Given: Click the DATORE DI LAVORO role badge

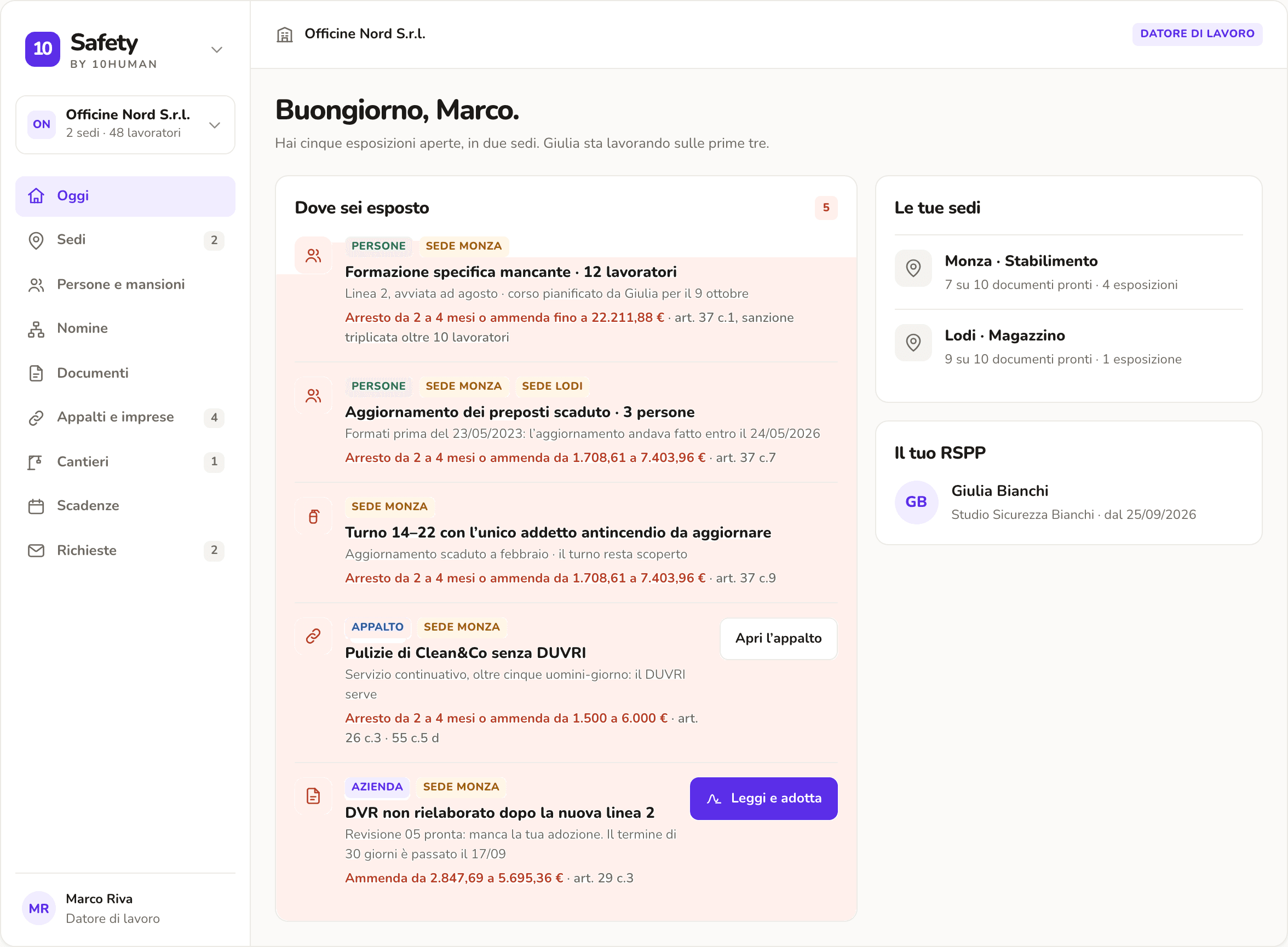Looking at the screenshot, I should pos(1197,34).
